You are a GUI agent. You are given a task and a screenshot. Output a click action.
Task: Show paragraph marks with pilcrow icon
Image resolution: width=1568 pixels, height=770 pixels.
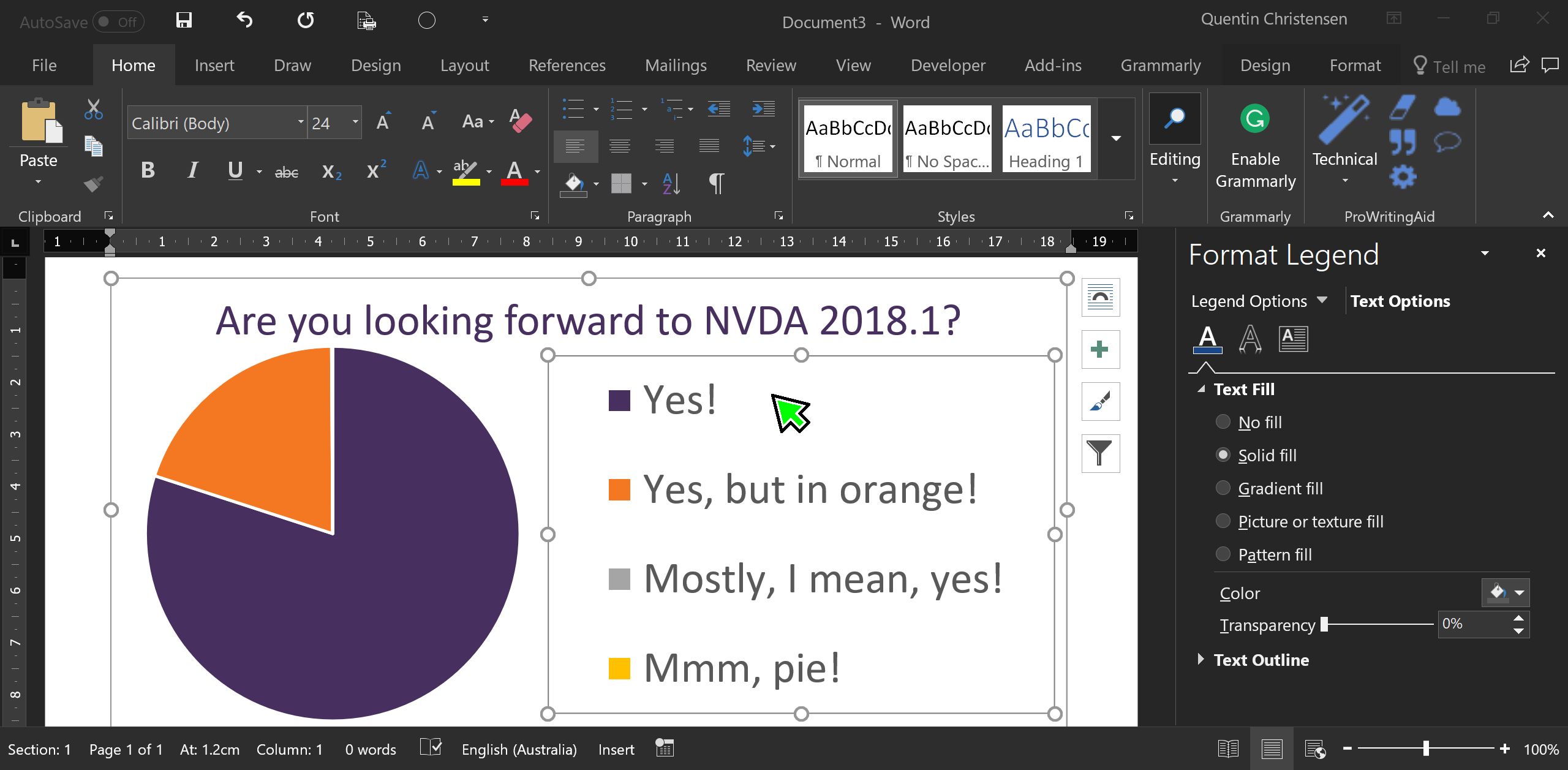pos(716,183)
